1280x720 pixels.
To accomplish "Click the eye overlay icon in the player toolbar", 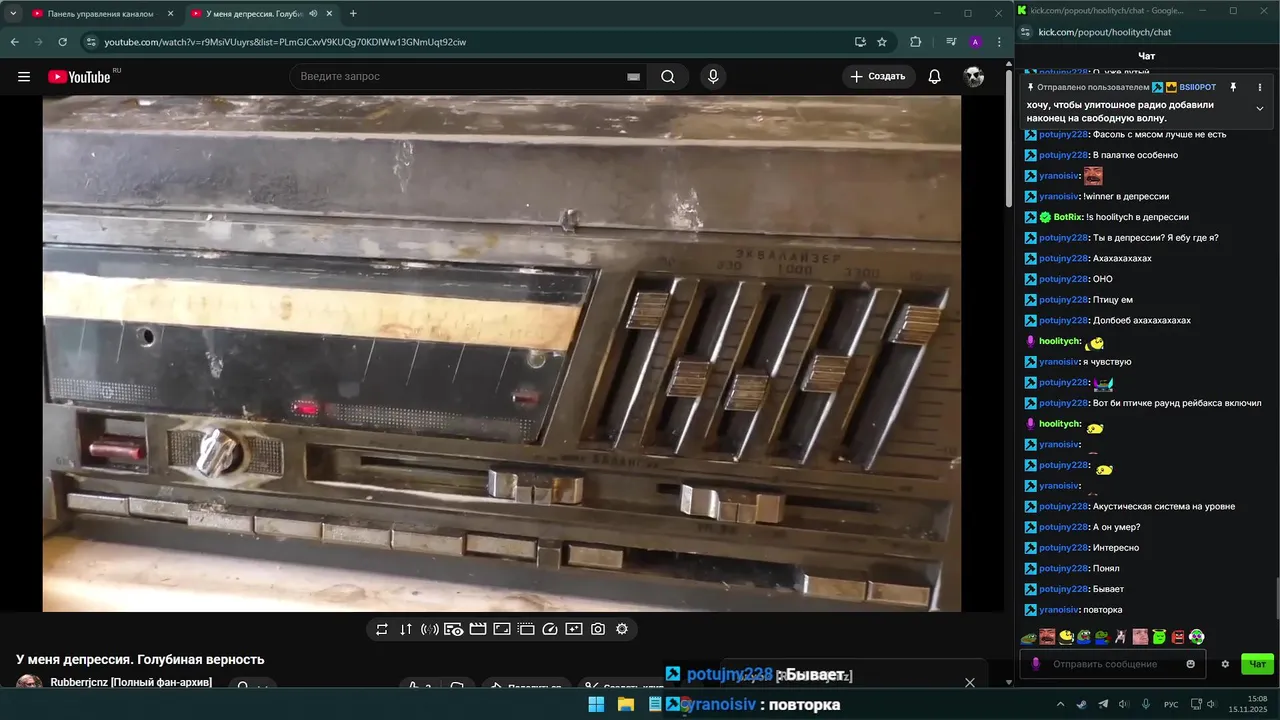I will [454, 629].
